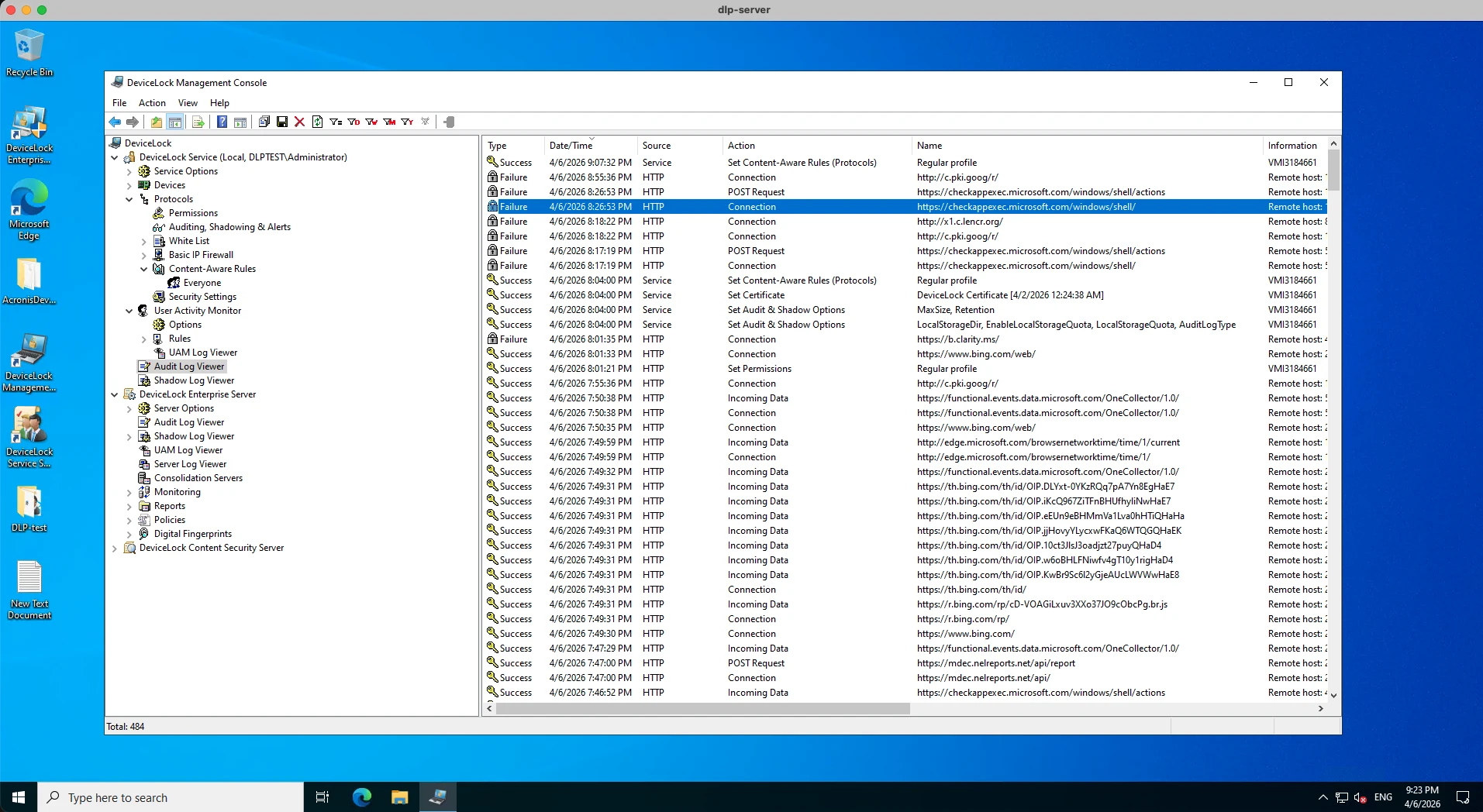Sort by the Type column header
This screenshot has width=1483, height=812.
[513, 146]
